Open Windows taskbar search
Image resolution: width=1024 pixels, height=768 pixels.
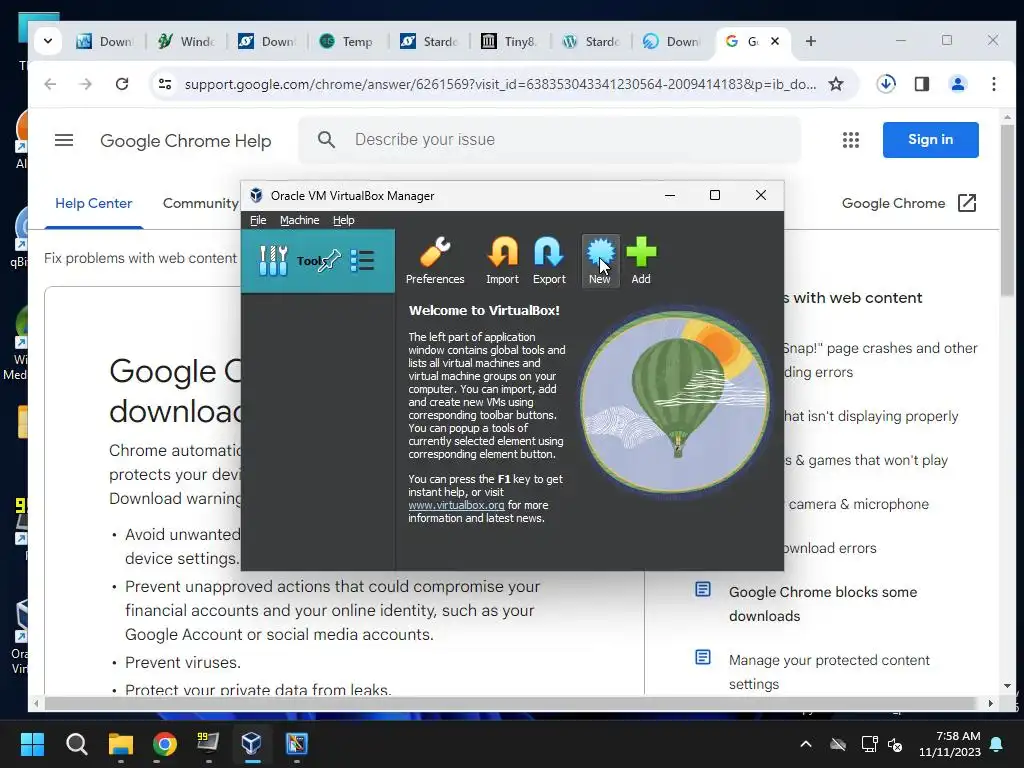click(76, 743)
